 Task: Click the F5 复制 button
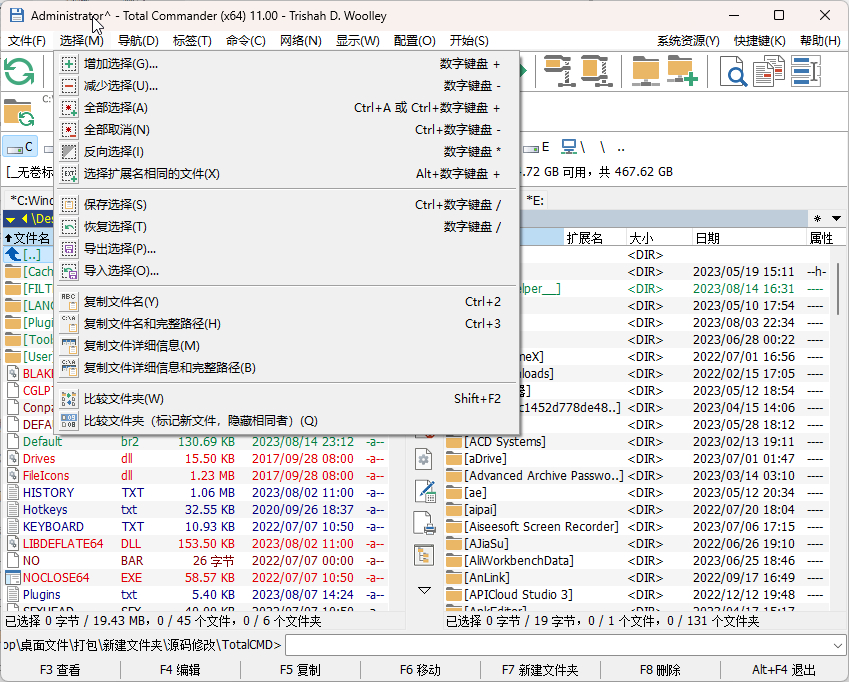click(301, 670)
